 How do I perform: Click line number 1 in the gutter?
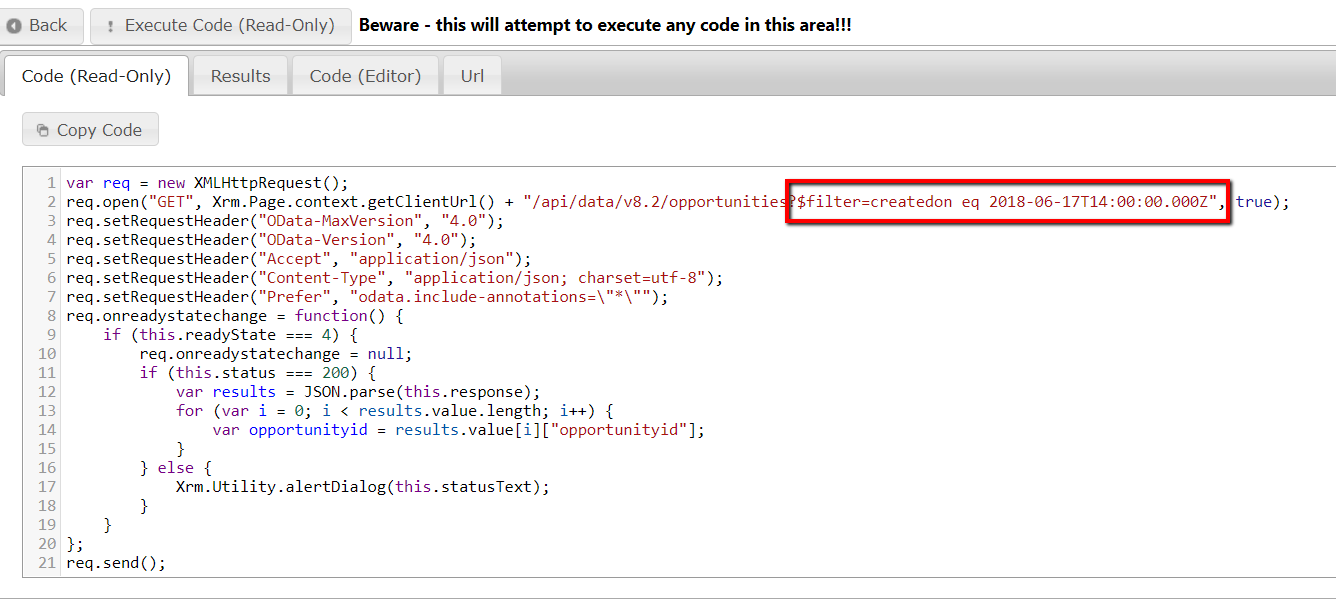[x=50, y=183]
